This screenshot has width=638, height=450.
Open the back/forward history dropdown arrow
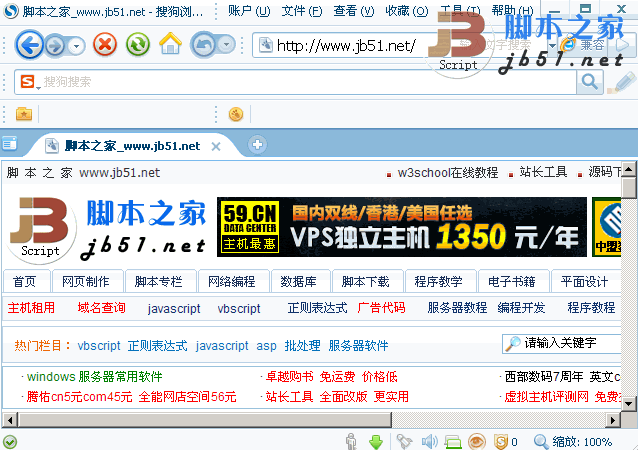pos(76,46)
